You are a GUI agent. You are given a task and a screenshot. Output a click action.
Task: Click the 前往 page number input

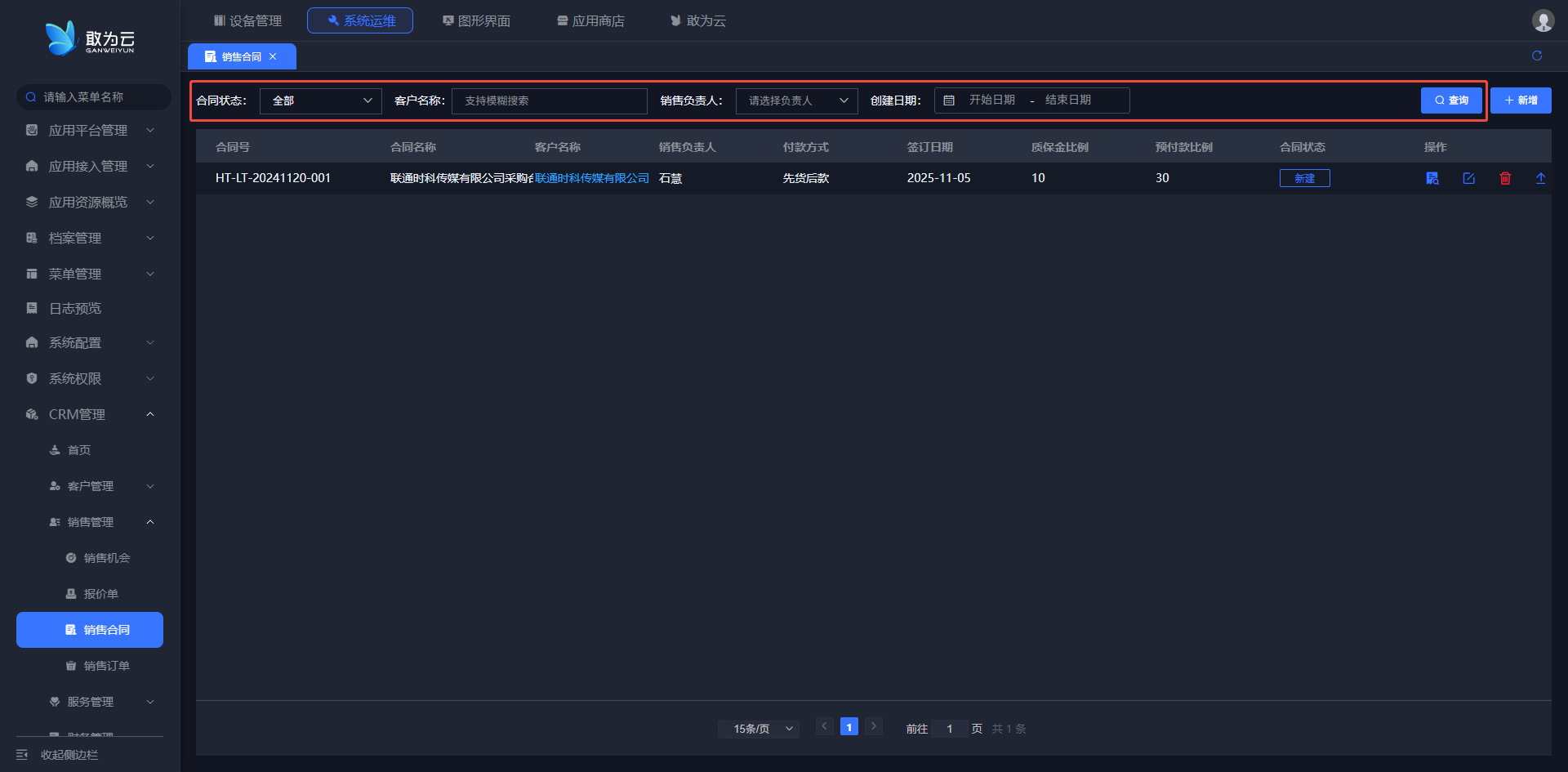(x=950, y=729)
